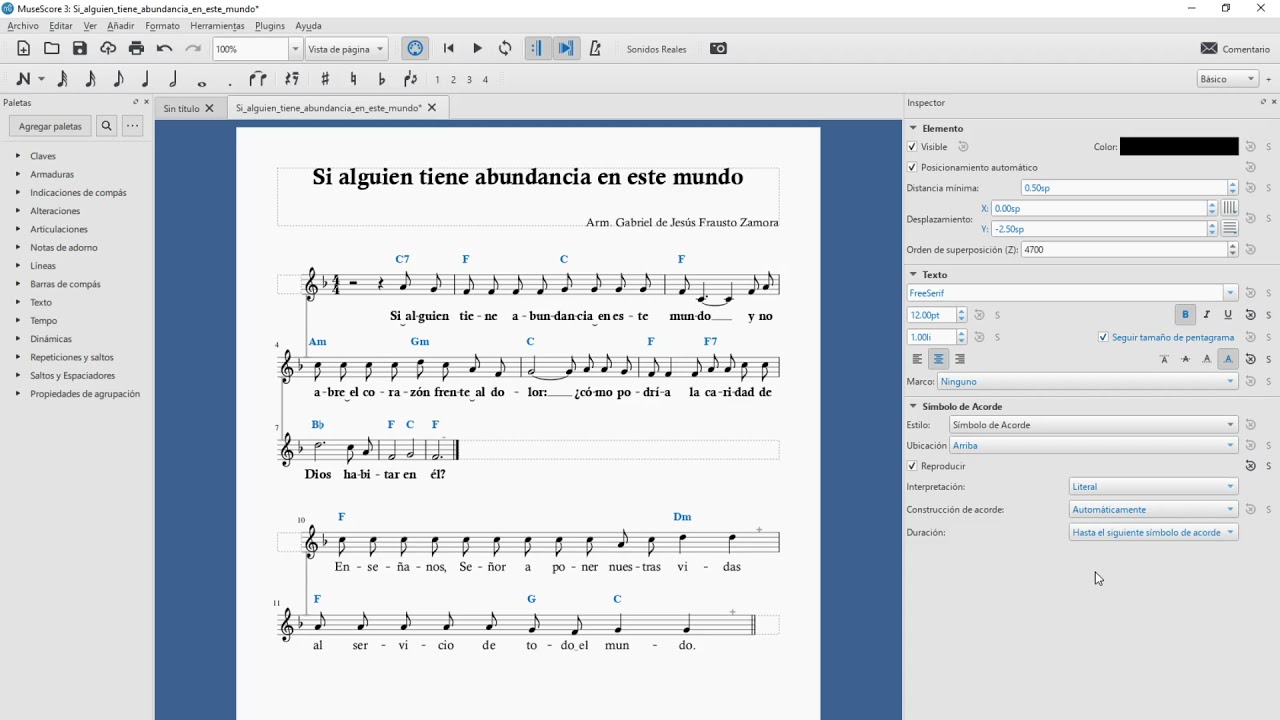
Task: Toggle the Visible checkbox
Action: point(912,147)
